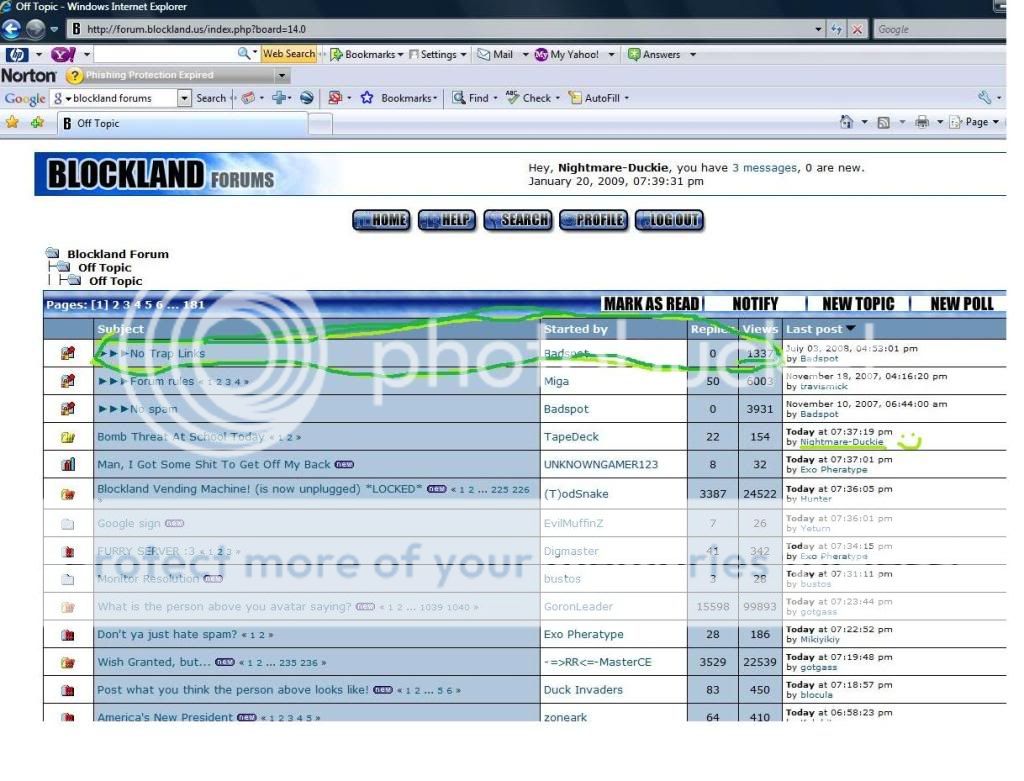The width and height of the screenshot is (1024, 781).
Task: Open the My Yahoo! dropdown arrow
Action: pyautogui.click(x=611, y=55)
